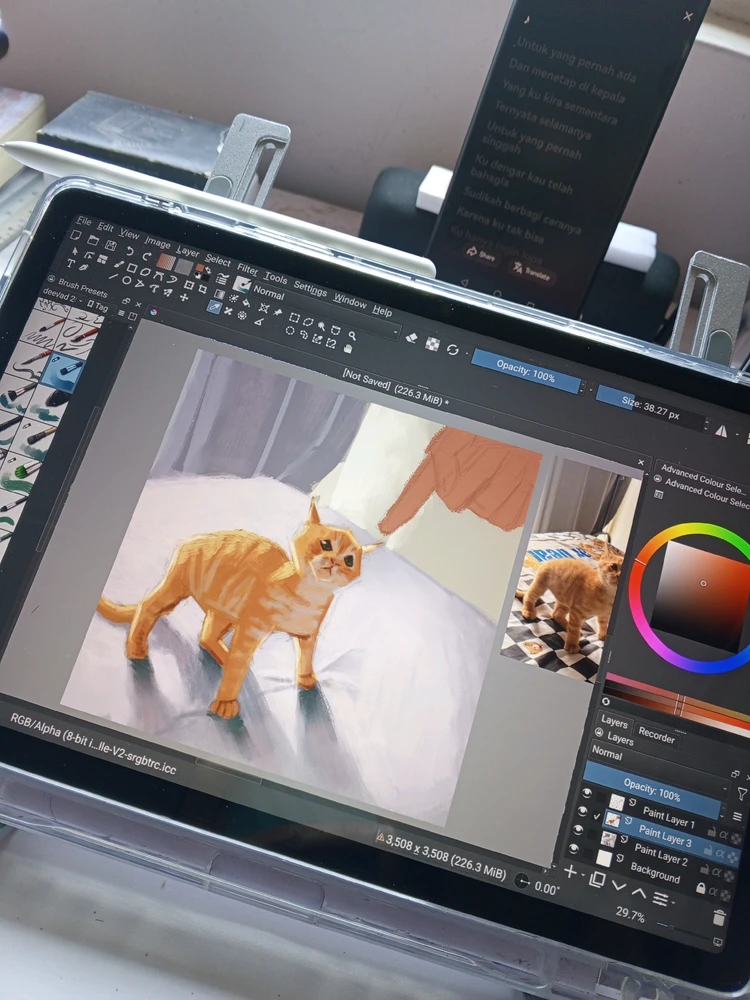
Task: Hide Paint Layer 2 with its eye icon
Action: click(578, 830)
